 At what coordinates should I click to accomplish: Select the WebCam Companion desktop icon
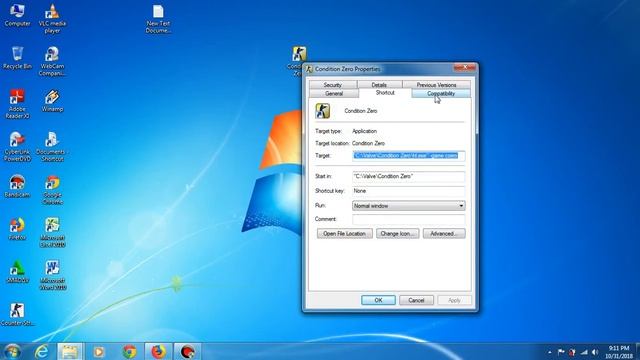pos(52,61)
